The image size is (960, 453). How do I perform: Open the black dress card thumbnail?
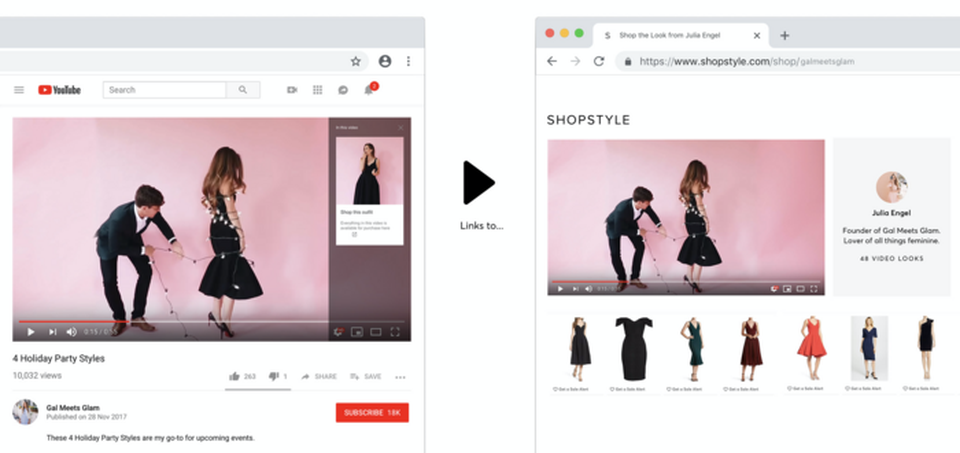coord(370,171)
